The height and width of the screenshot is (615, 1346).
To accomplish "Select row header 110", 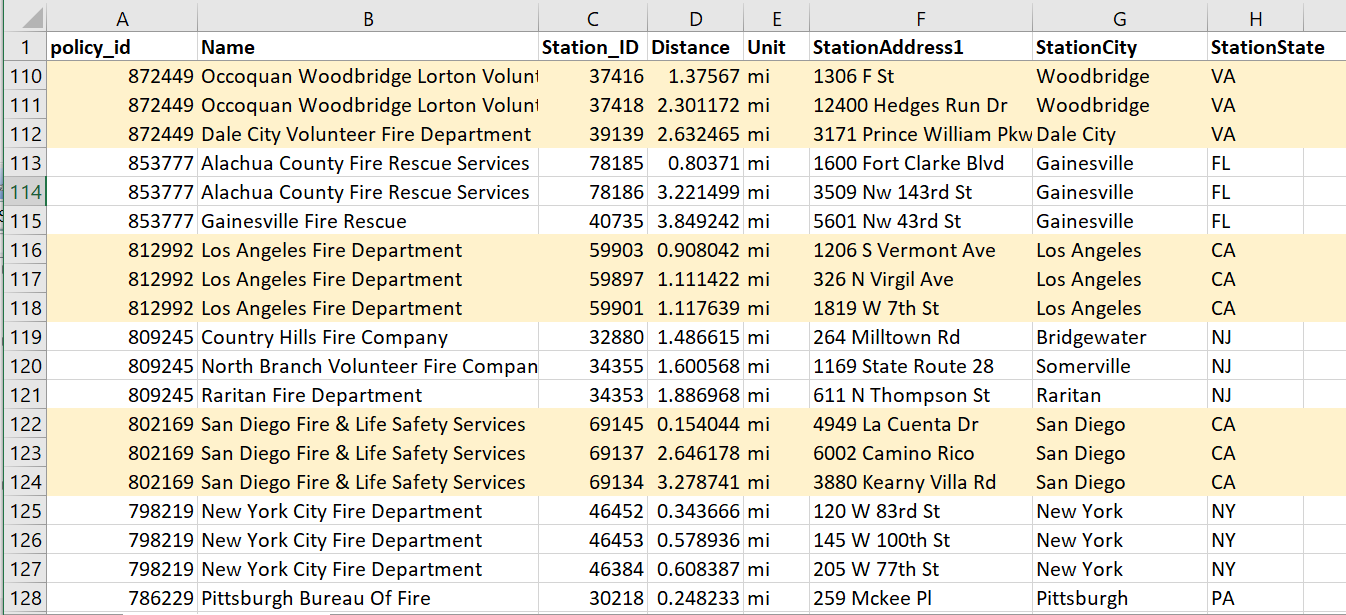I will 24,76.
